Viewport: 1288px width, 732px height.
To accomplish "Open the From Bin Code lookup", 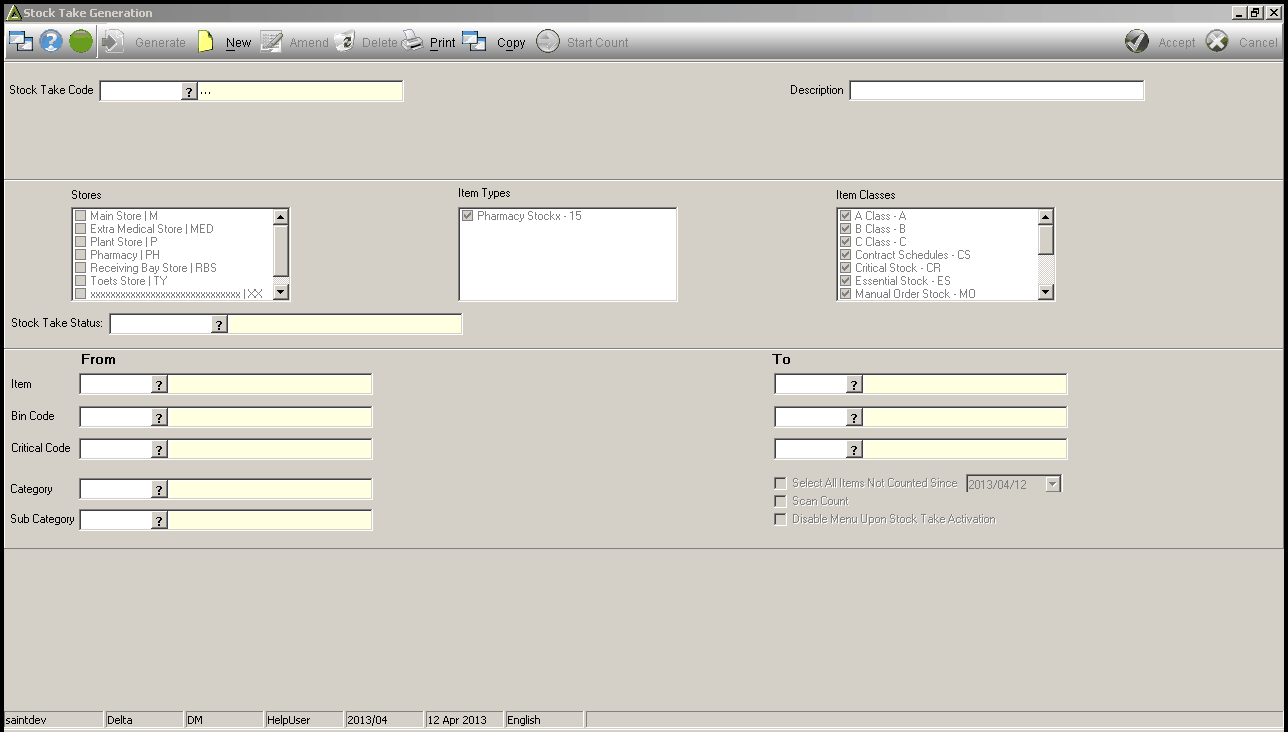I will (x=159, y=417).
